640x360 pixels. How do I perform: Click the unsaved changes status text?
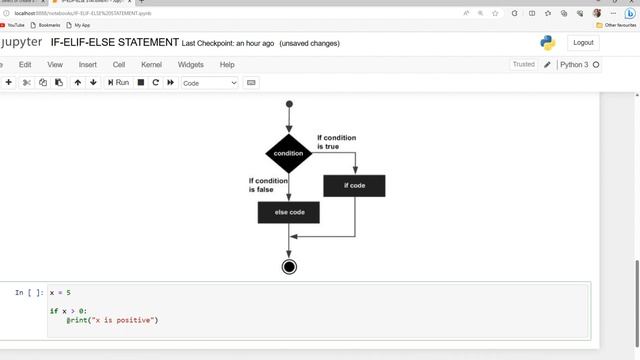pyautogui.click(x=309, y=43)
